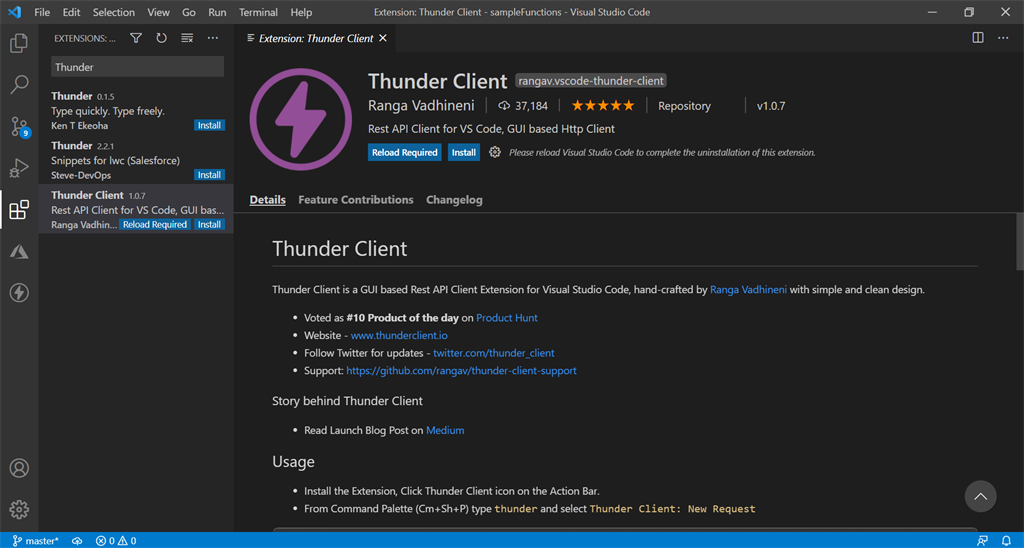Click Reload Required button in extension header
This screenshot has height=548, width=1024.
(404, 152)
